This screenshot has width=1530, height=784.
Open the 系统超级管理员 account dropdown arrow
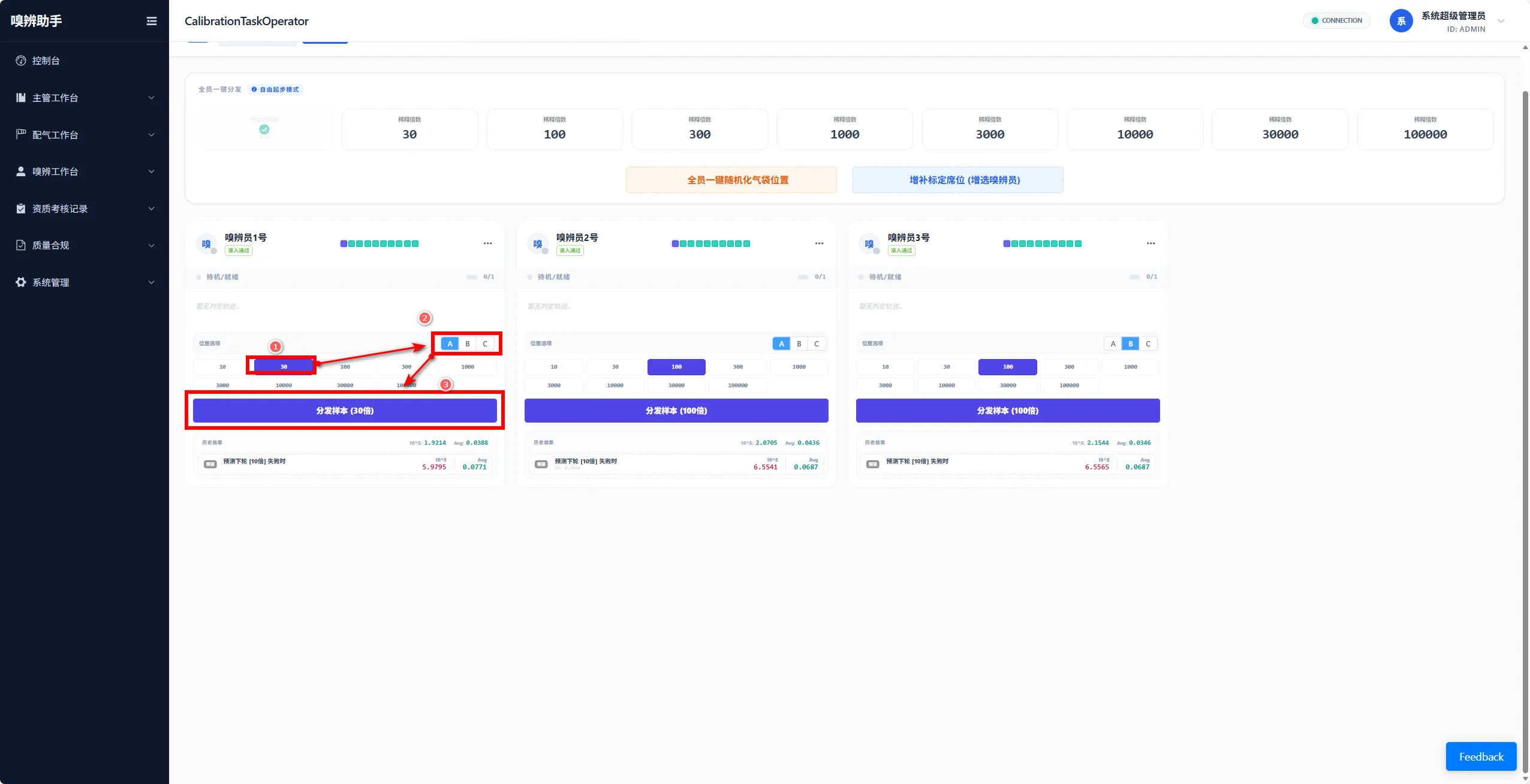point(1501,21)
